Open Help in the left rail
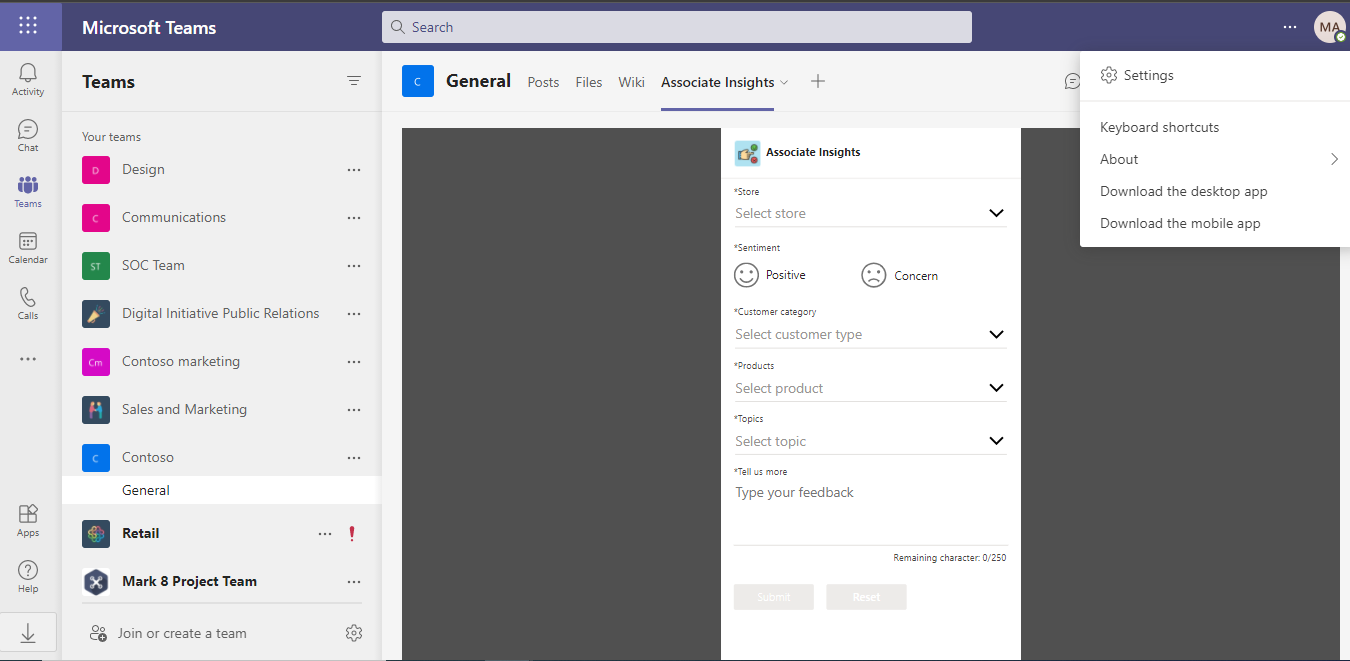This screenshot has width=1350, height=661. (28, 576)
